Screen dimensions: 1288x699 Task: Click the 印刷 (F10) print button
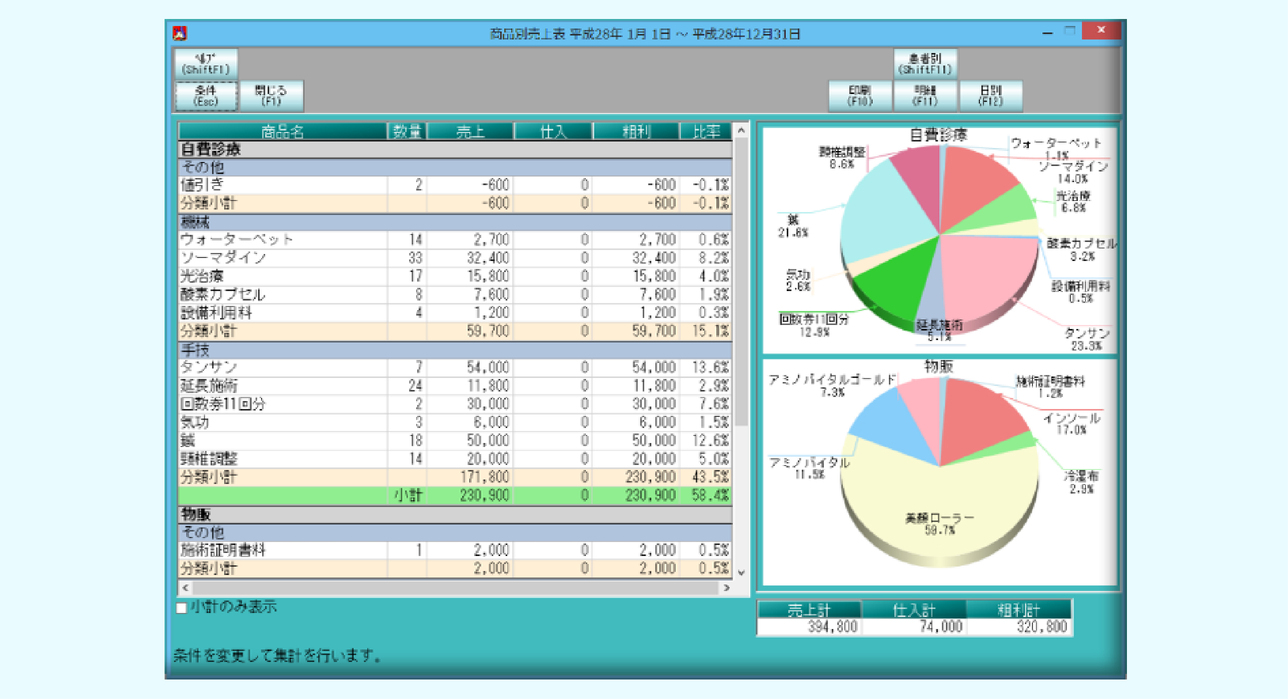click(859, 96)
